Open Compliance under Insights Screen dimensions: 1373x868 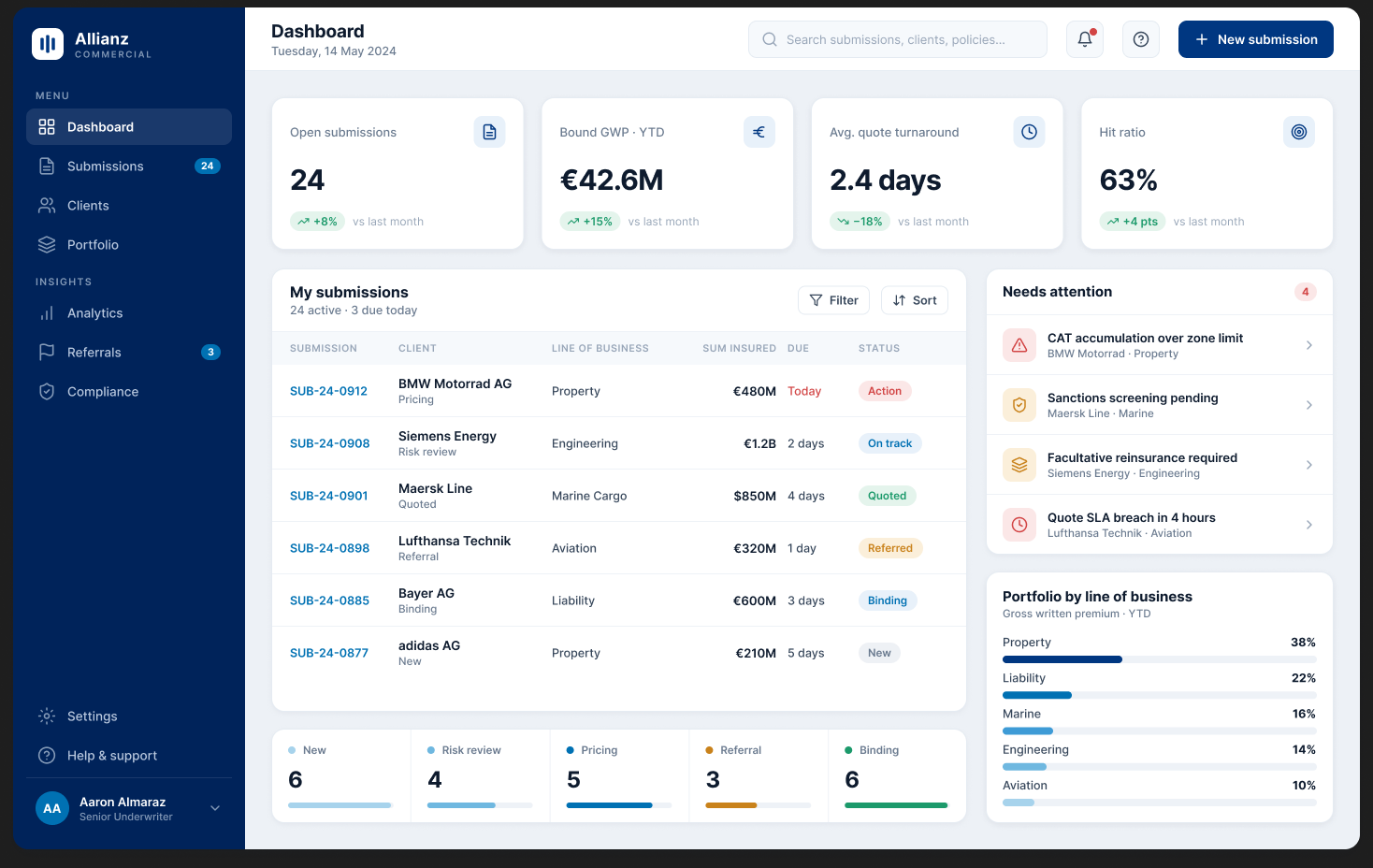[x=129, y=392]
